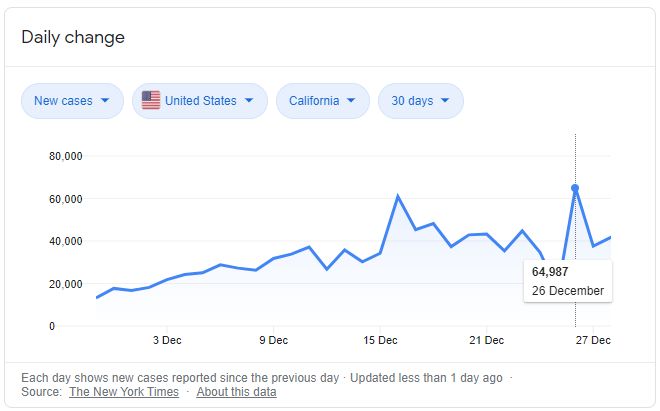
Task: Click the 27 Dec axis label
Action: tap(593, 340)
